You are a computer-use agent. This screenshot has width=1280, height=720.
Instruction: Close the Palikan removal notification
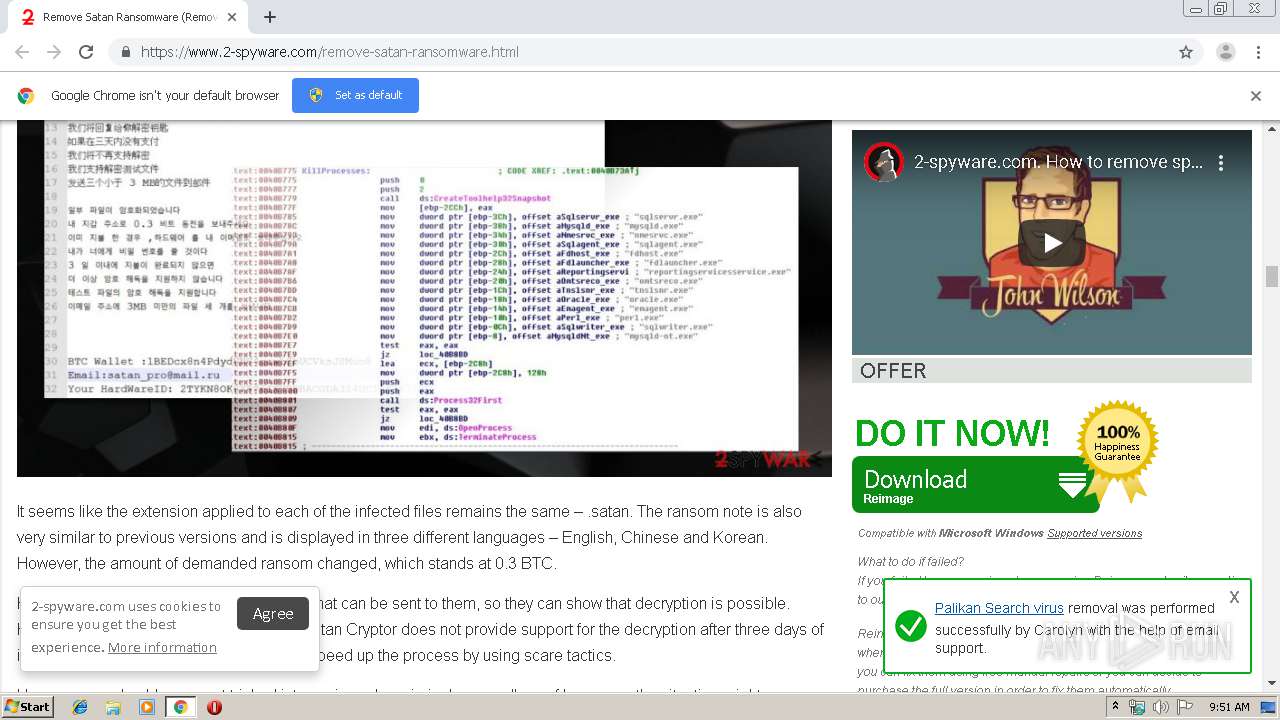tap(1234, 597)
